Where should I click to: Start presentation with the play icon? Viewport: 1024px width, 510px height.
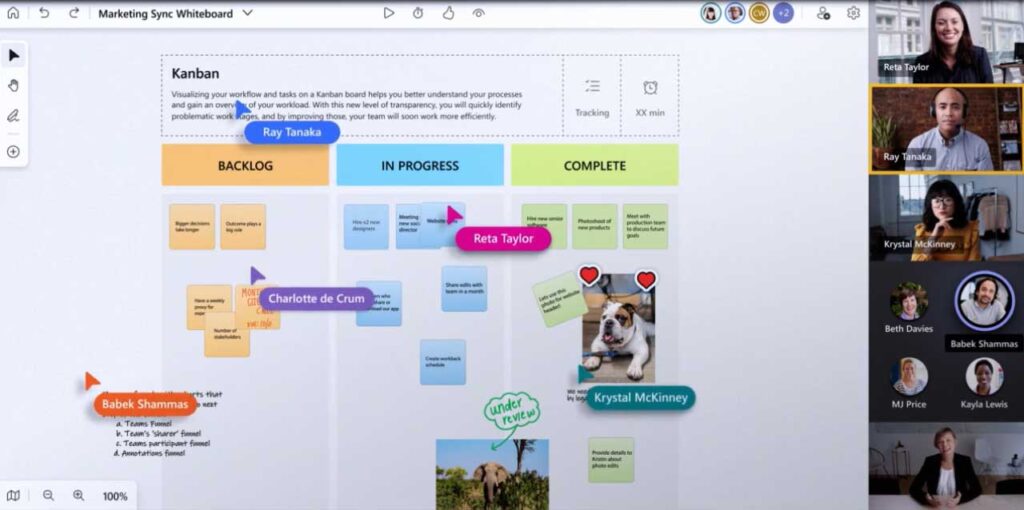[389, 13]
